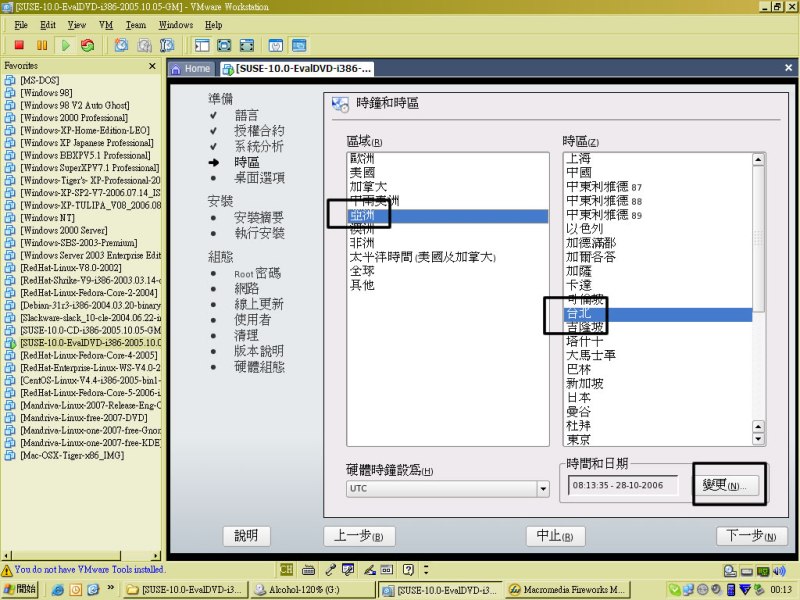Click the 下一步 next button

752,536
